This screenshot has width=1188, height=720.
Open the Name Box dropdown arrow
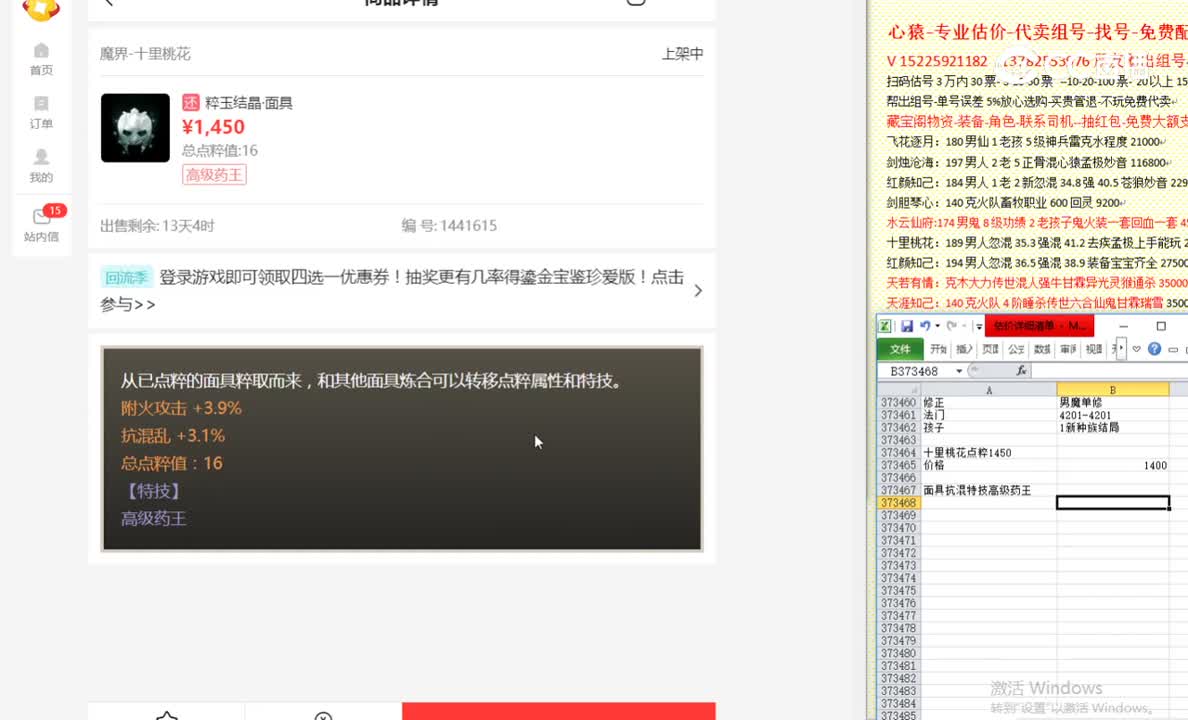tap(959, 371)
